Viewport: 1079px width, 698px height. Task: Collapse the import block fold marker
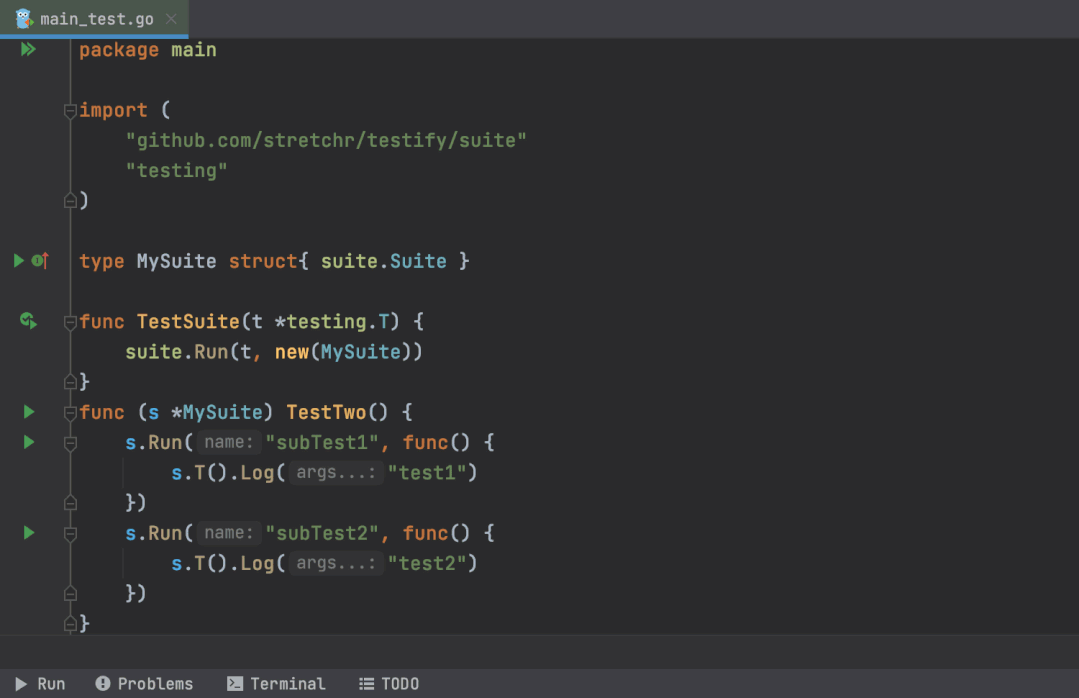click(70, 111)
